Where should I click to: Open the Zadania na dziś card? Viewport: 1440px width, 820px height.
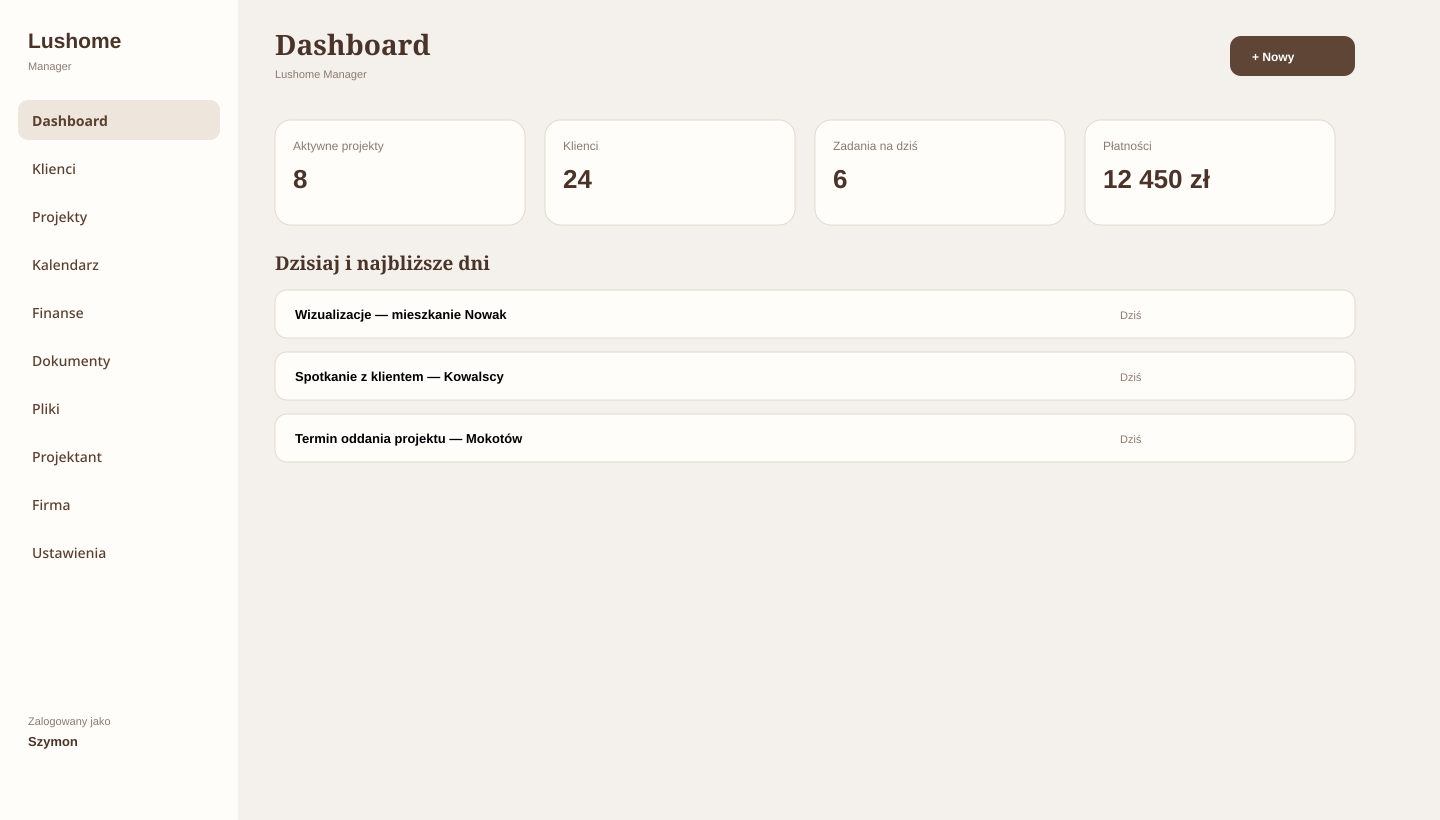pos(940,172)
